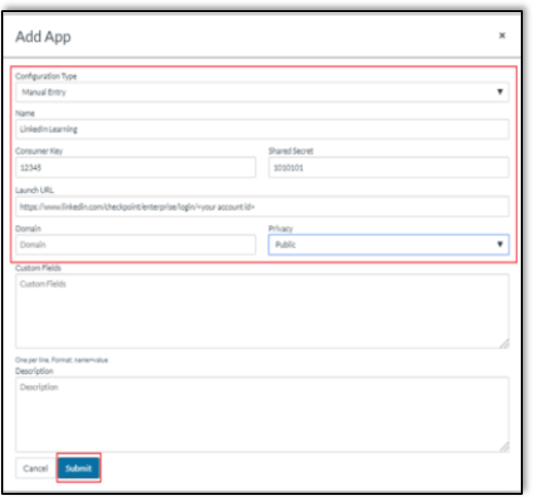This screenshot has height=497, width=534.
Task: Grab Custom Fields textarea resize handle
Action: click(x=504, y=344)
